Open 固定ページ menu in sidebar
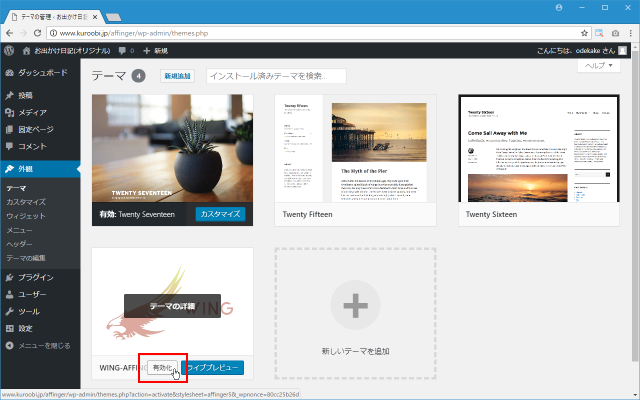Viewport: 640px width, 400px height. pyautogui.click(x=40, y=129)
